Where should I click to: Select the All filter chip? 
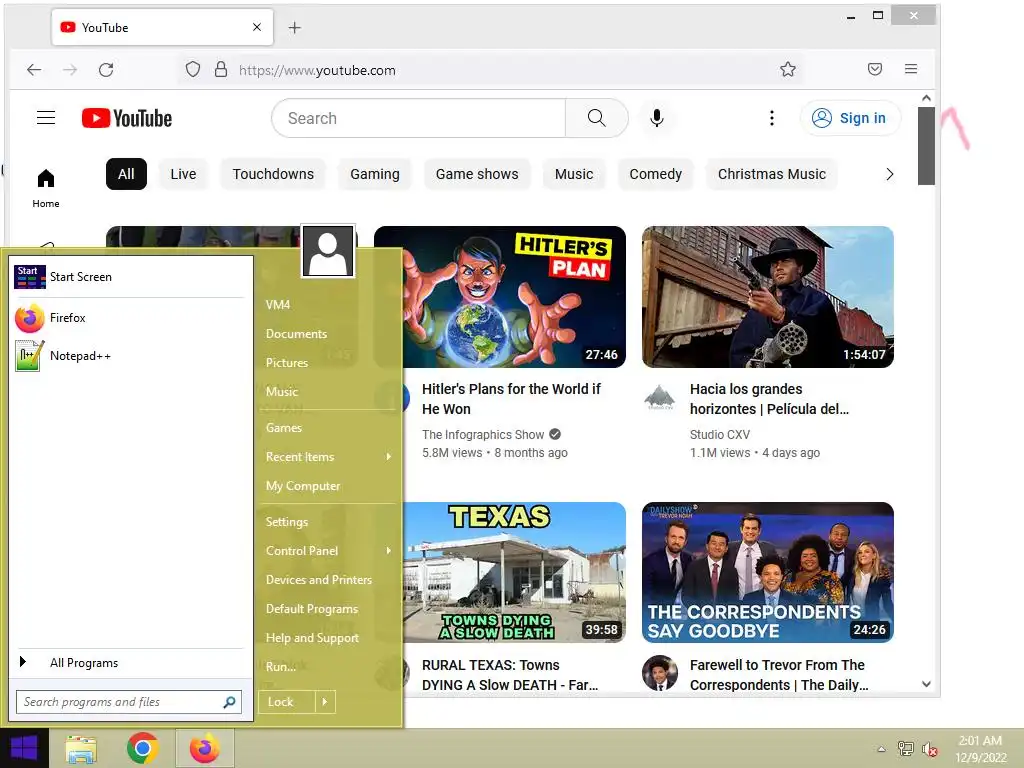[126, 174]
